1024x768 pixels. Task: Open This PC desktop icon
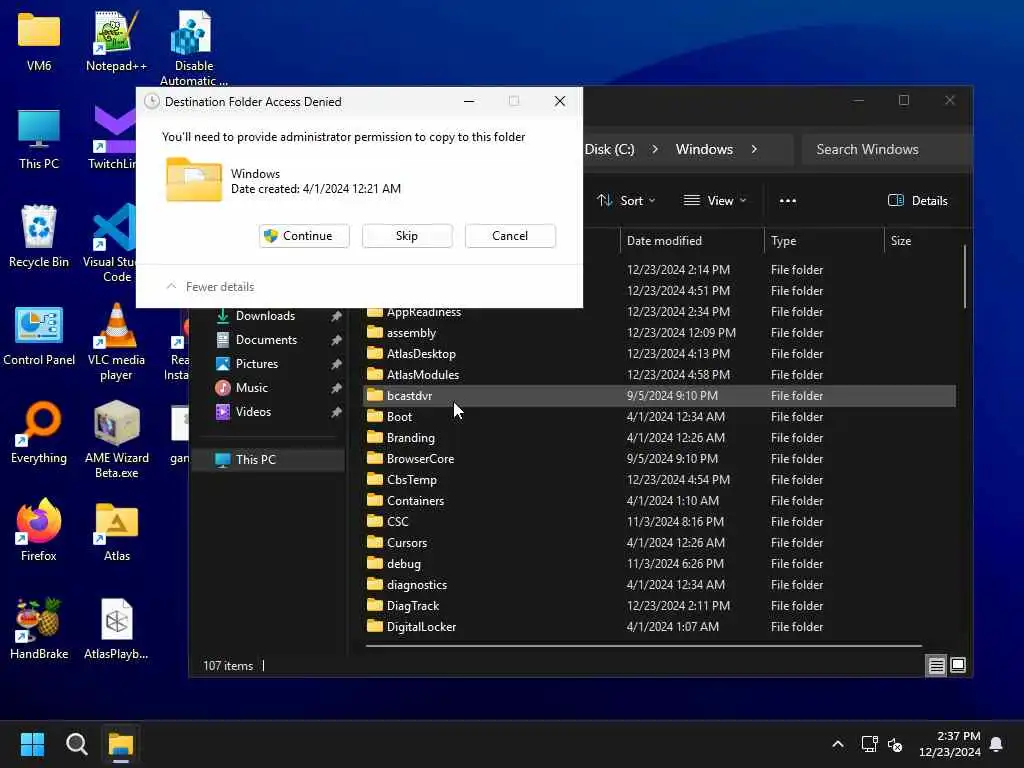pos(39,139)
